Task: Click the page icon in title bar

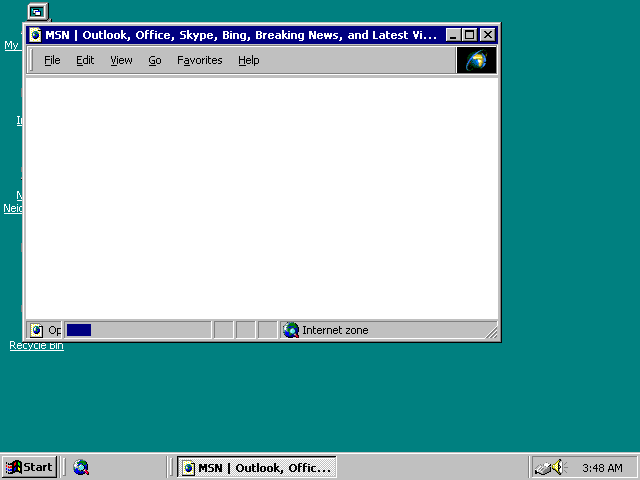Action: (x=36, y=35)
